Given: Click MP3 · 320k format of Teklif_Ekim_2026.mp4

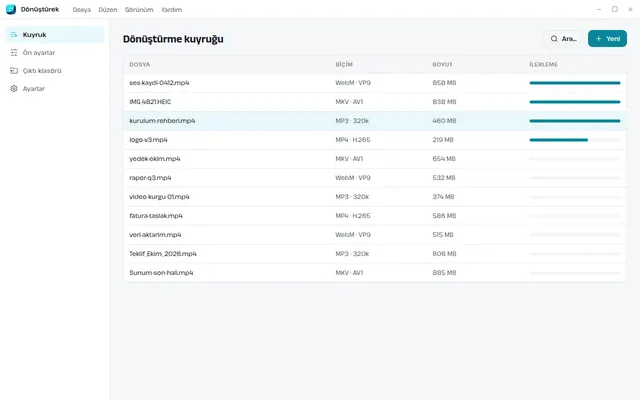Looking at the screenshot, I should click(352, 253).
